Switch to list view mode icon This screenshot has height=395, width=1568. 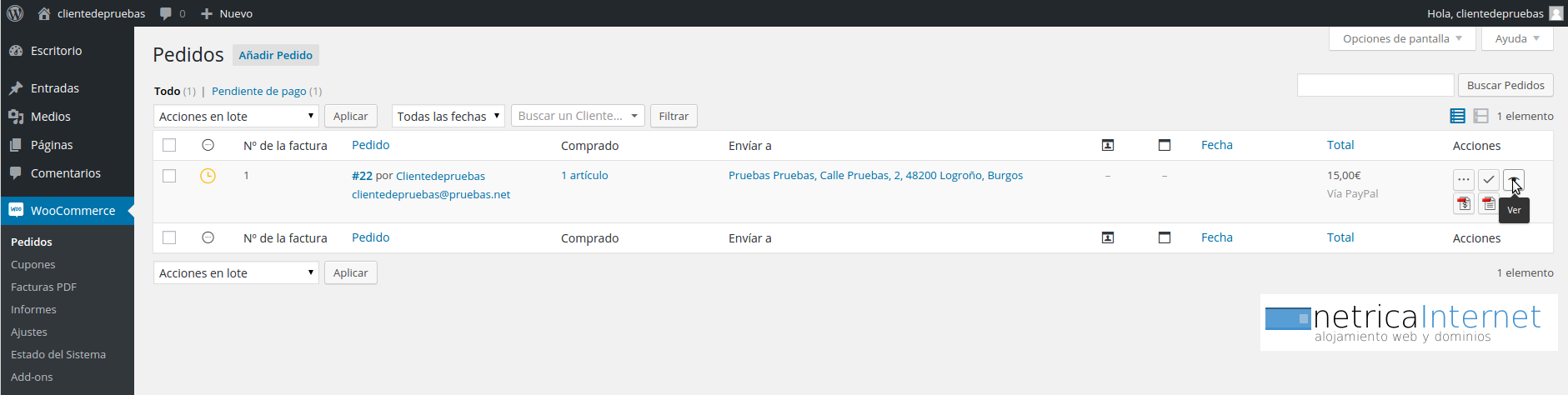point(1457,116)
